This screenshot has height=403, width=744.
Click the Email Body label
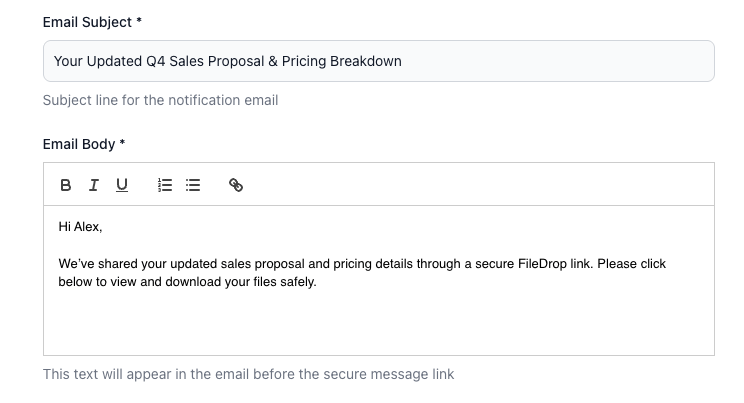pos(79,144)
